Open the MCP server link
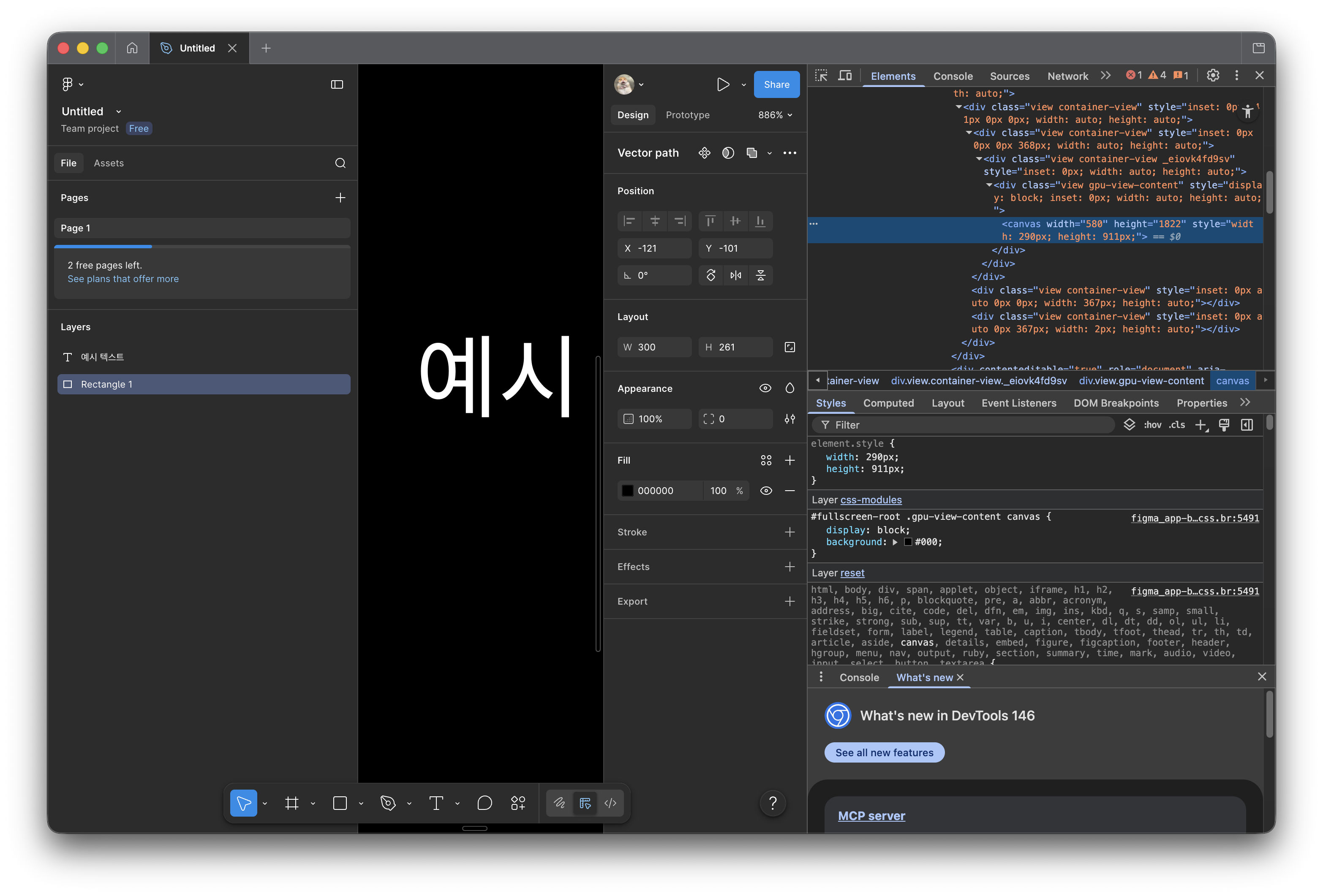 (x=871, y=816)
